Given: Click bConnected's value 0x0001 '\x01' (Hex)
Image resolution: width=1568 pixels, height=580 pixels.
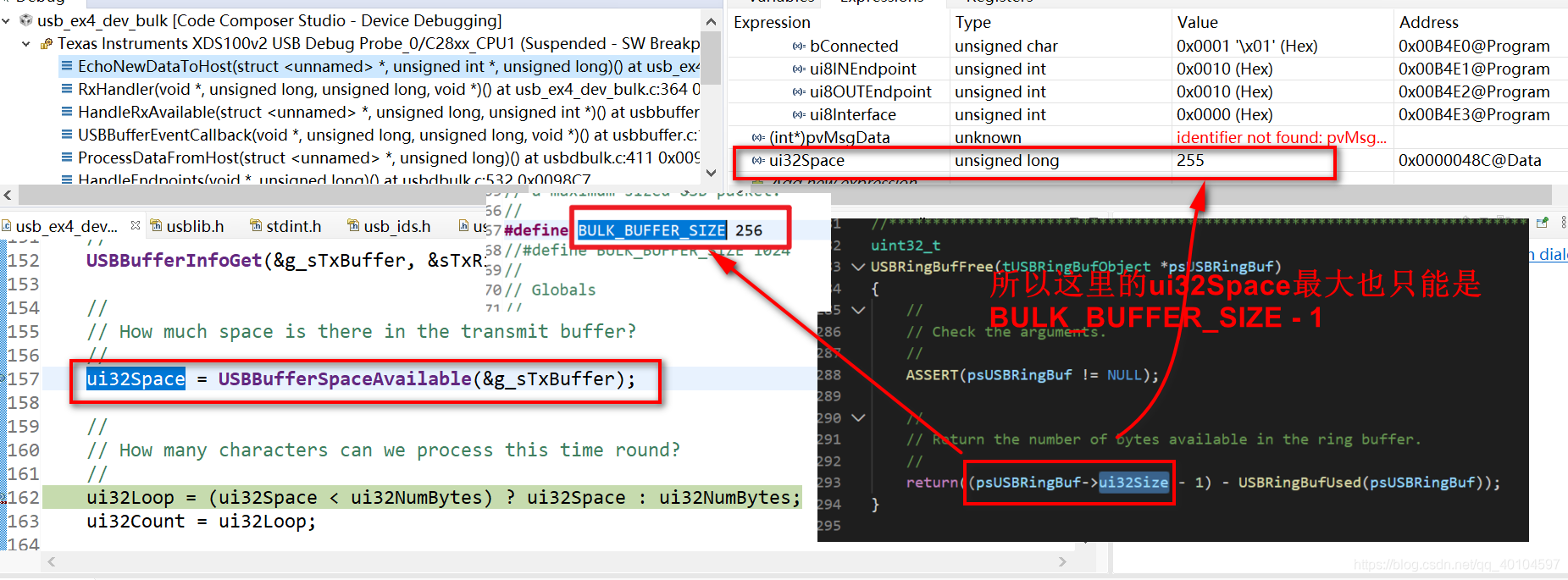Looking at the screenshot, I should pyautogui.click(x=1247, y=46).
